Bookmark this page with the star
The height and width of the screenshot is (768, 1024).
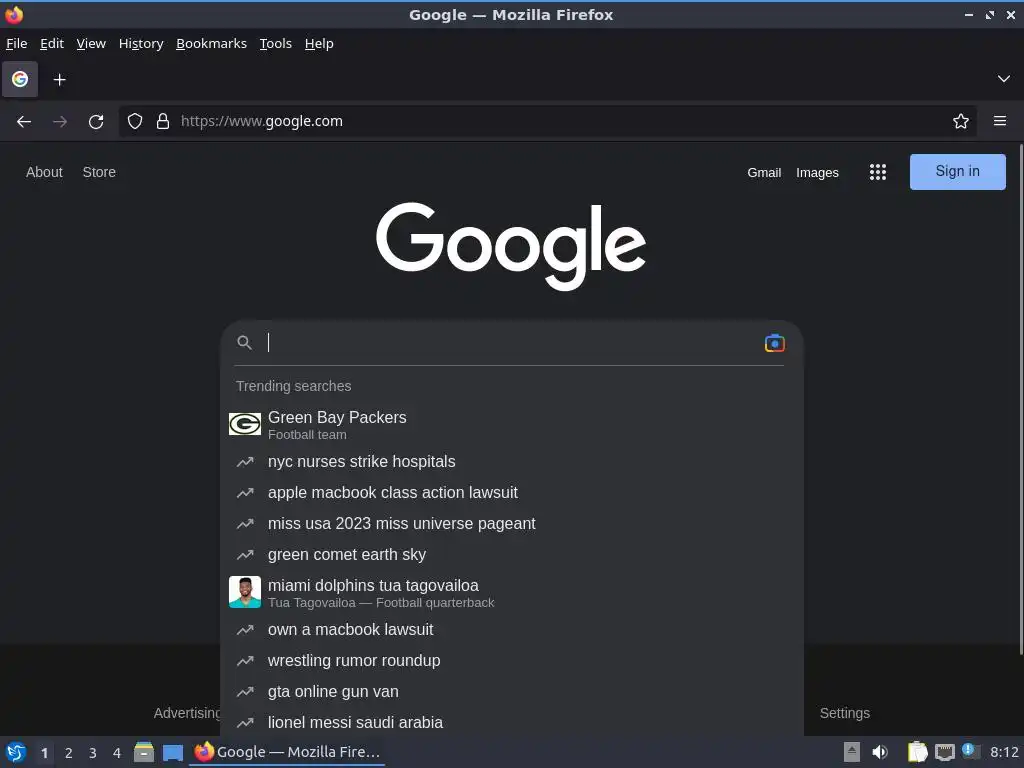tap(960, 121)
